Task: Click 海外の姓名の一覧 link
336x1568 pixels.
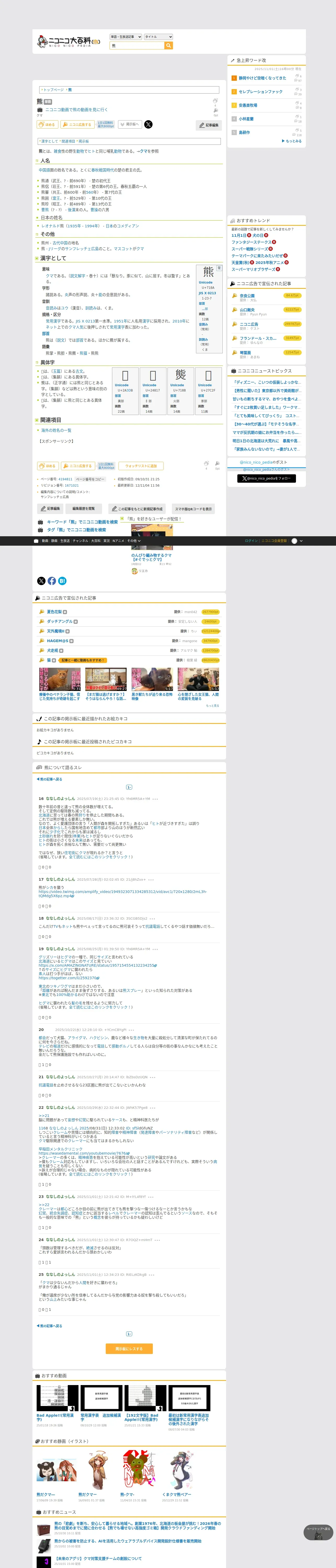Action: 56,430
